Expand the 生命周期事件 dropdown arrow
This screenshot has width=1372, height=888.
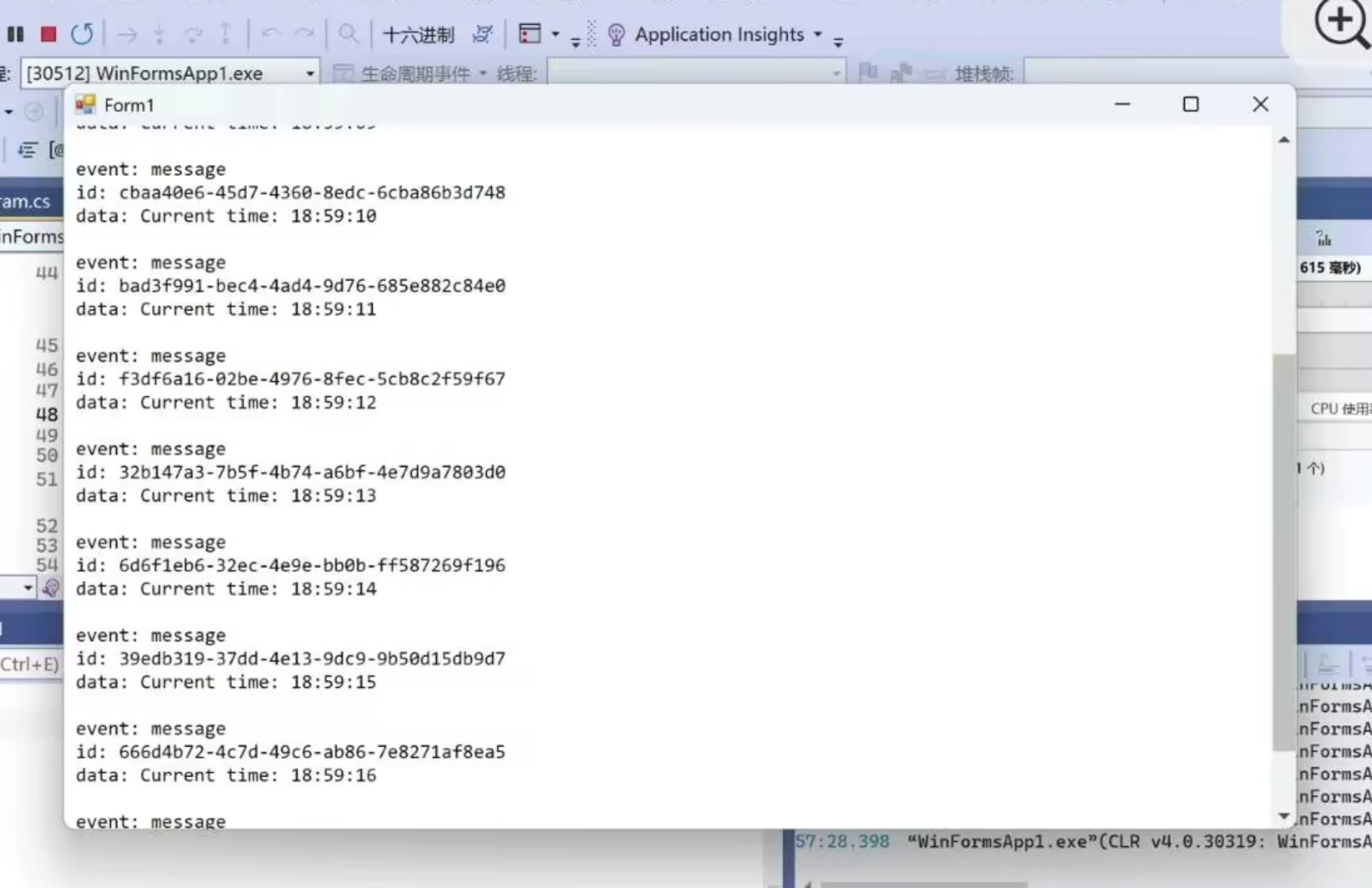click(x=483, y=74)
